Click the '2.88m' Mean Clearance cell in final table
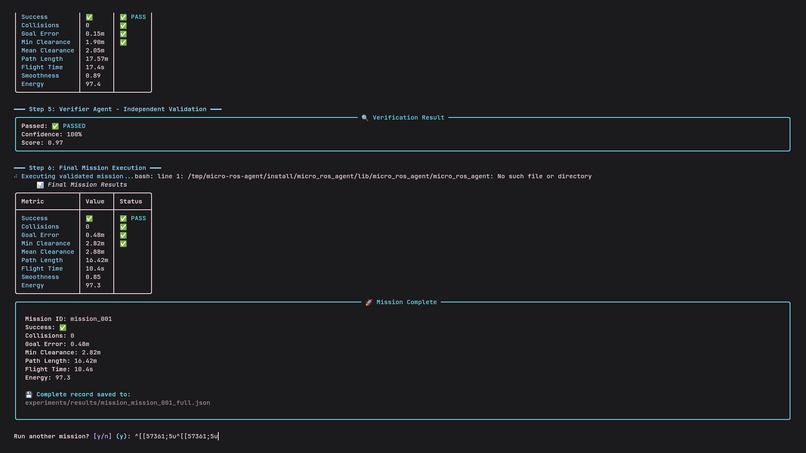806x453 pixels. 95,252
